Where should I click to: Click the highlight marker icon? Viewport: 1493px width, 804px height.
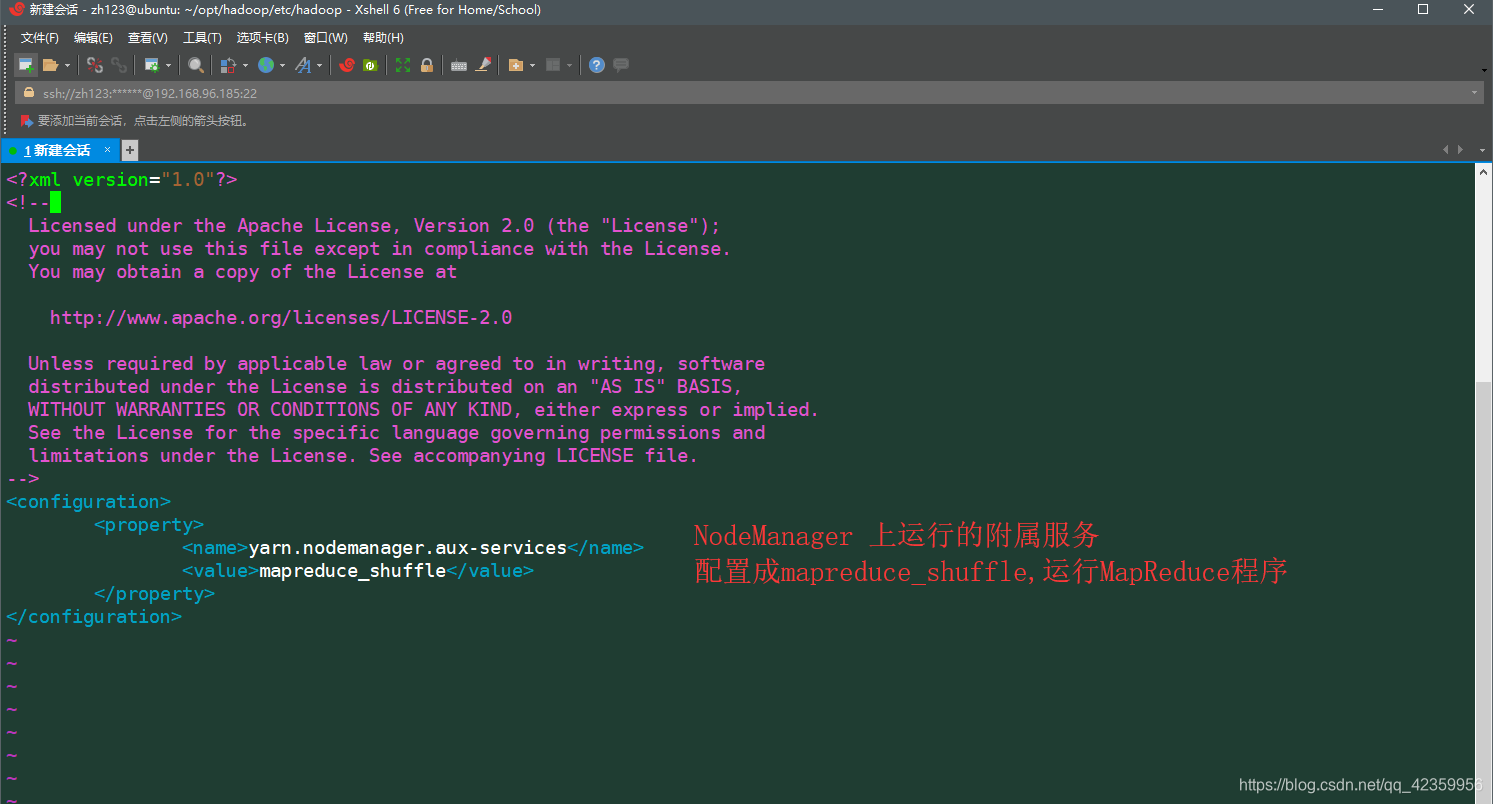click(x=484, y=65)
